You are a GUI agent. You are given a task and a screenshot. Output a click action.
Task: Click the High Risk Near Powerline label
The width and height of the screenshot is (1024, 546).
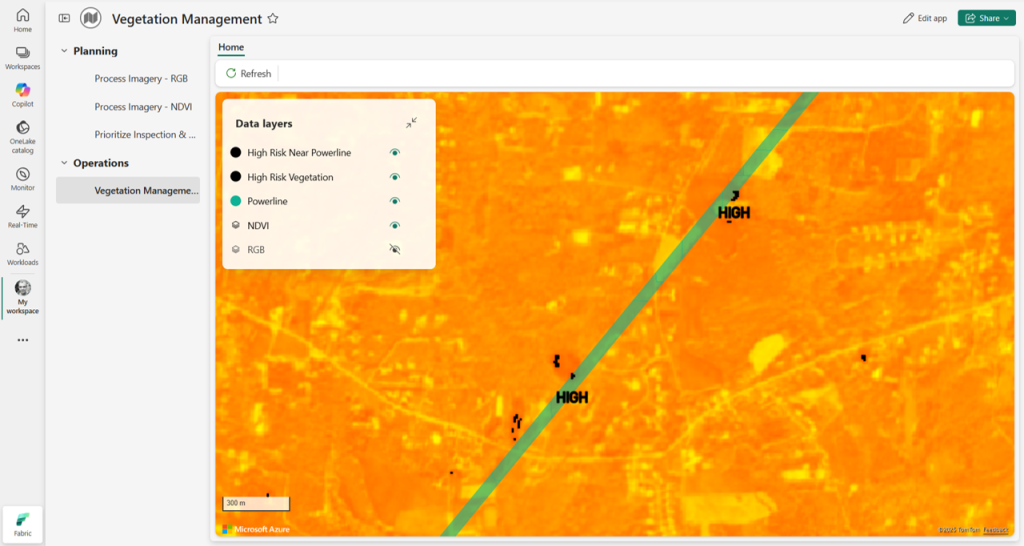(299, 152)
